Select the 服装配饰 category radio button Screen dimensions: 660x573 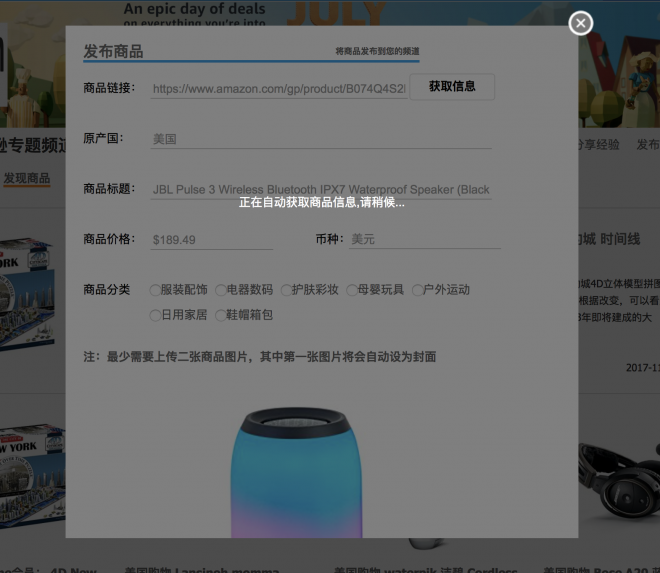(x=155, y=290)
